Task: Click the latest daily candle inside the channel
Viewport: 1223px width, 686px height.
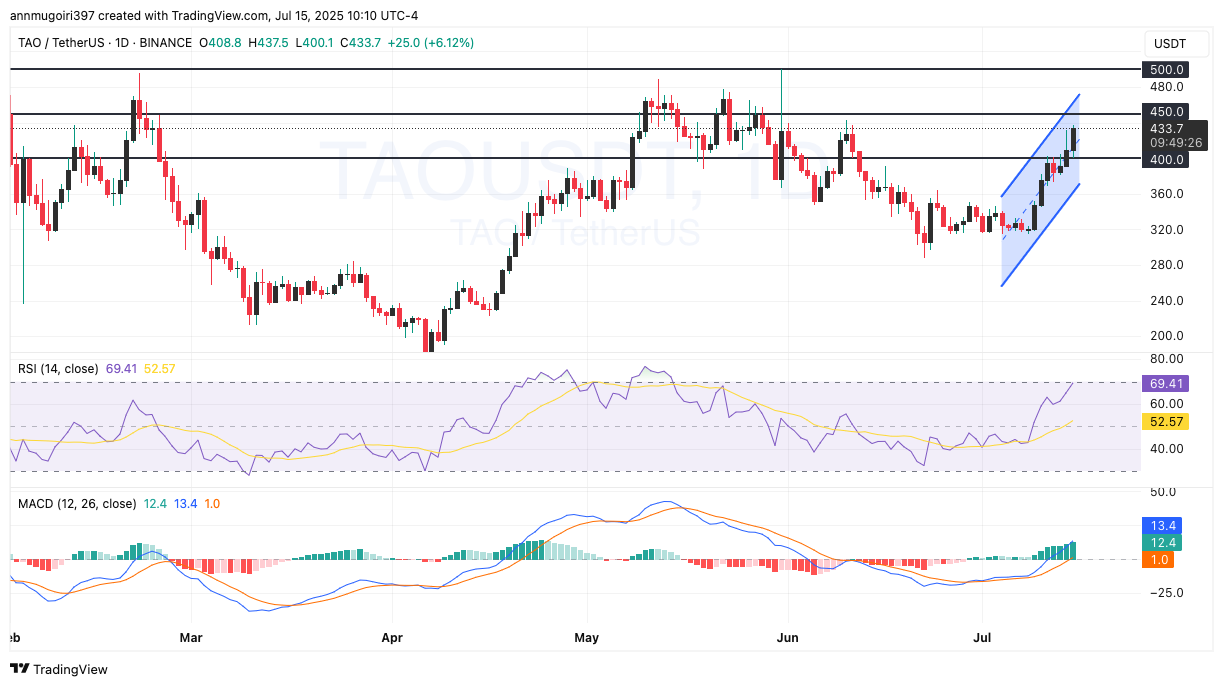Action: click(x=1073, y=140)
